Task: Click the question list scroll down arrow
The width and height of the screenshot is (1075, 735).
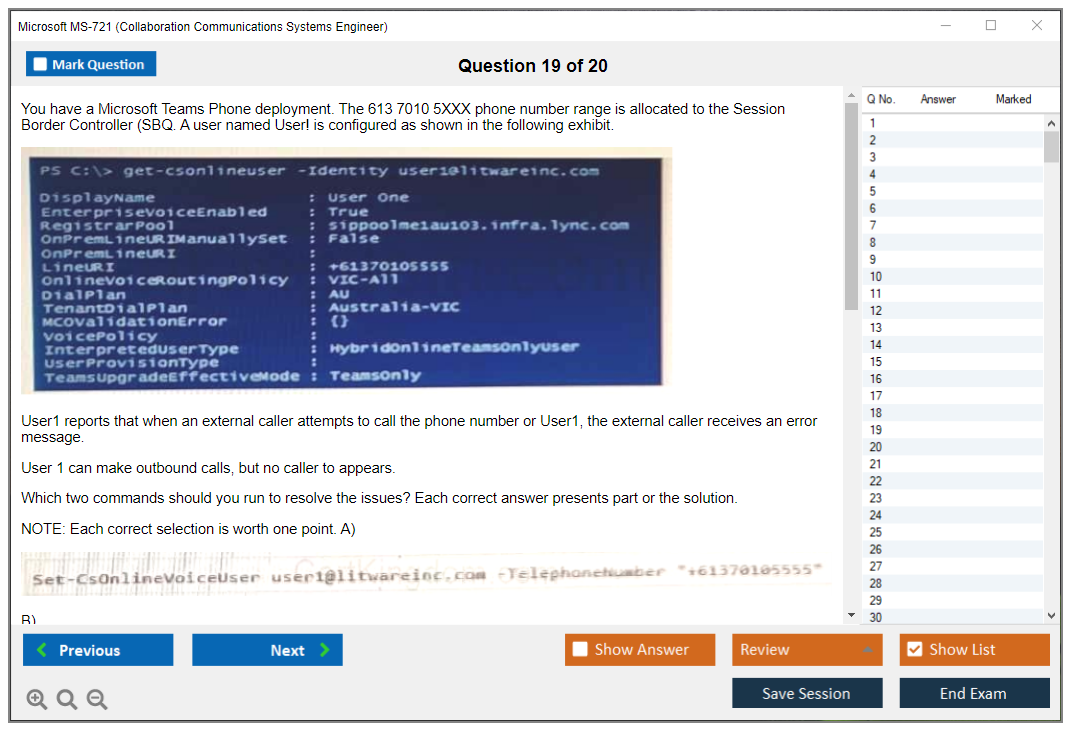Action: pyautogui.click(x=1051, y=616)
